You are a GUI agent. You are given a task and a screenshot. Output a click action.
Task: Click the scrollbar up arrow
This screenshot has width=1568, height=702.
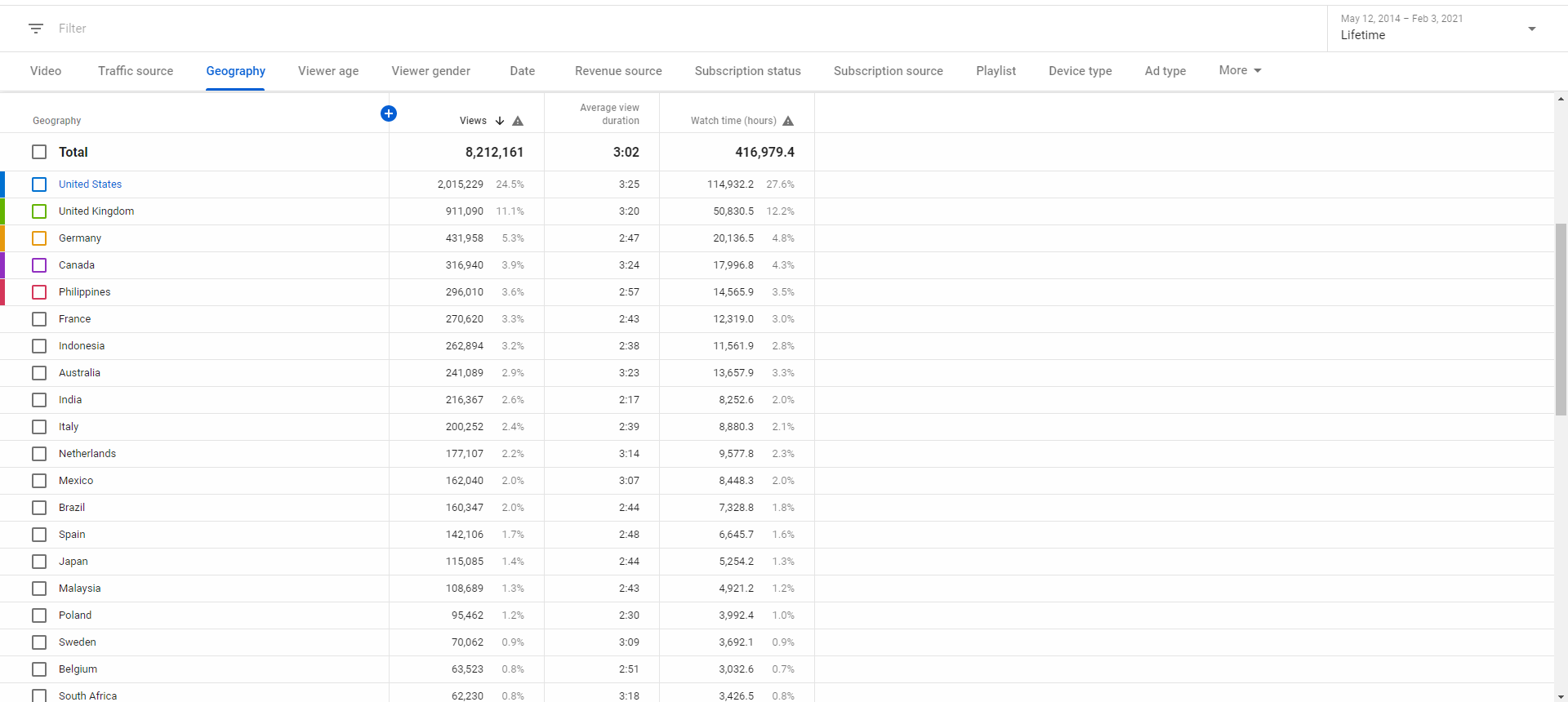click(x=1561, y=100)
